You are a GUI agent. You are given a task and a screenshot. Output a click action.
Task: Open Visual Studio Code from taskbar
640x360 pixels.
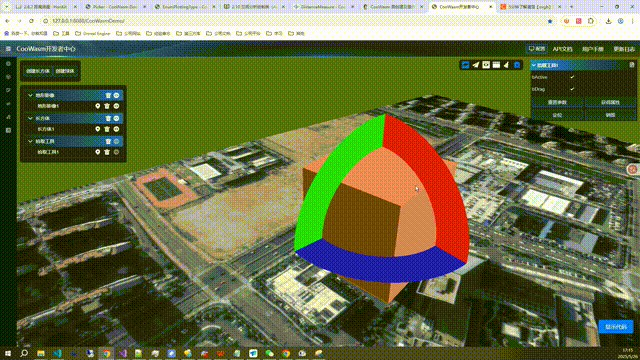(x=57, y=353)
